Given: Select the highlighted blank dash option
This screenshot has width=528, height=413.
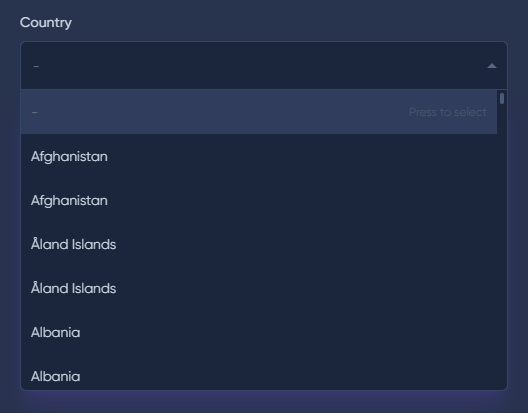Looking at the screenshot, I should click(x=259, y=112).
